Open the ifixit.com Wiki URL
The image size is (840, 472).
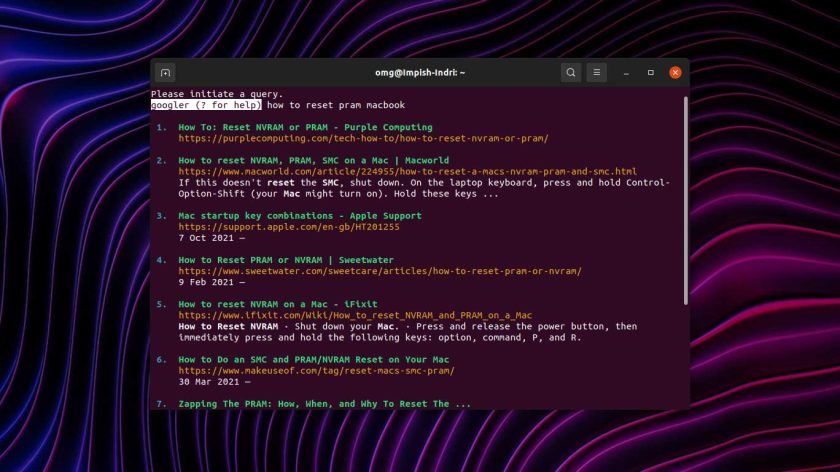(355, 315)
